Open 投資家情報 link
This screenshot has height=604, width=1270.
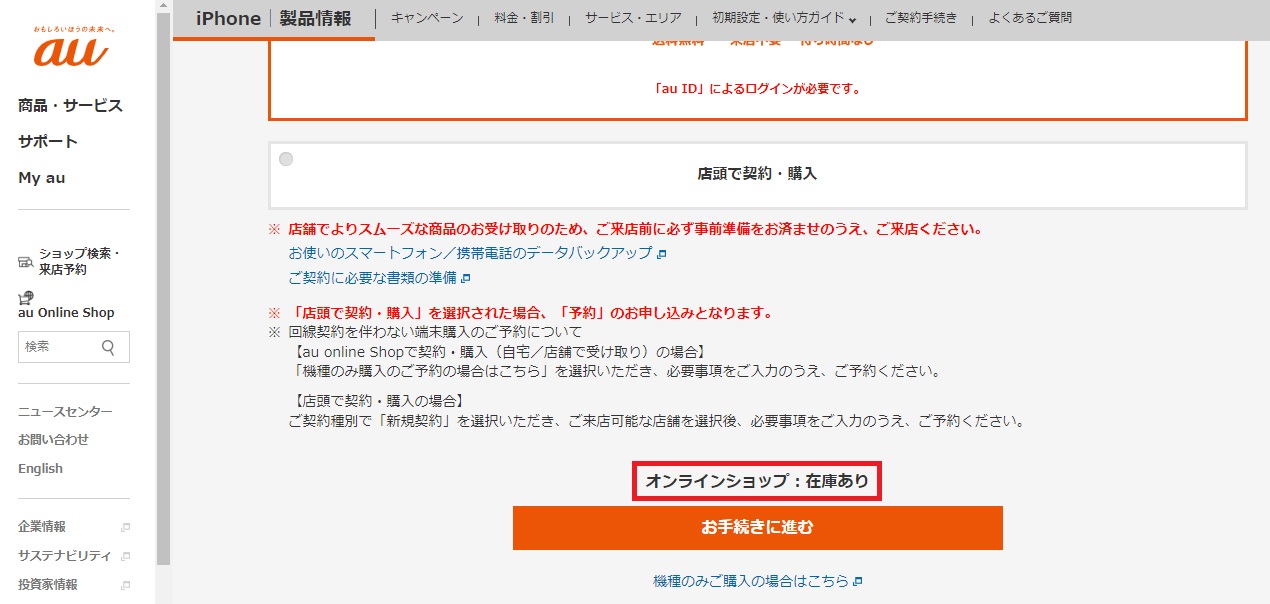[x=48, y=585]
